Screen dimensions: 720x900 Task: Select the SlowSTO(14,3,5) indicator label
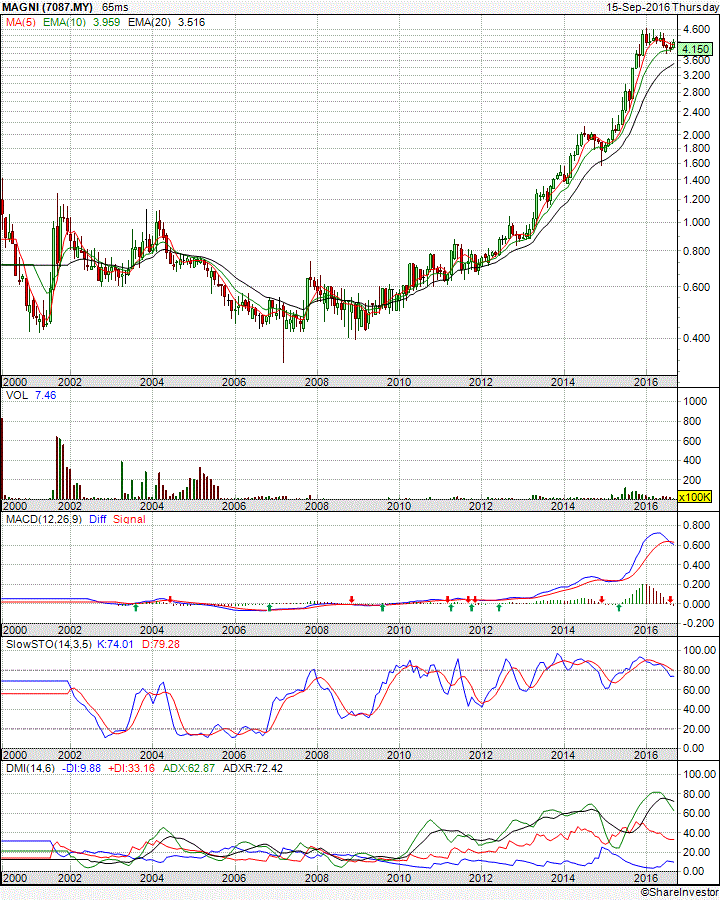pyautogui.click(x=49, y=645)
